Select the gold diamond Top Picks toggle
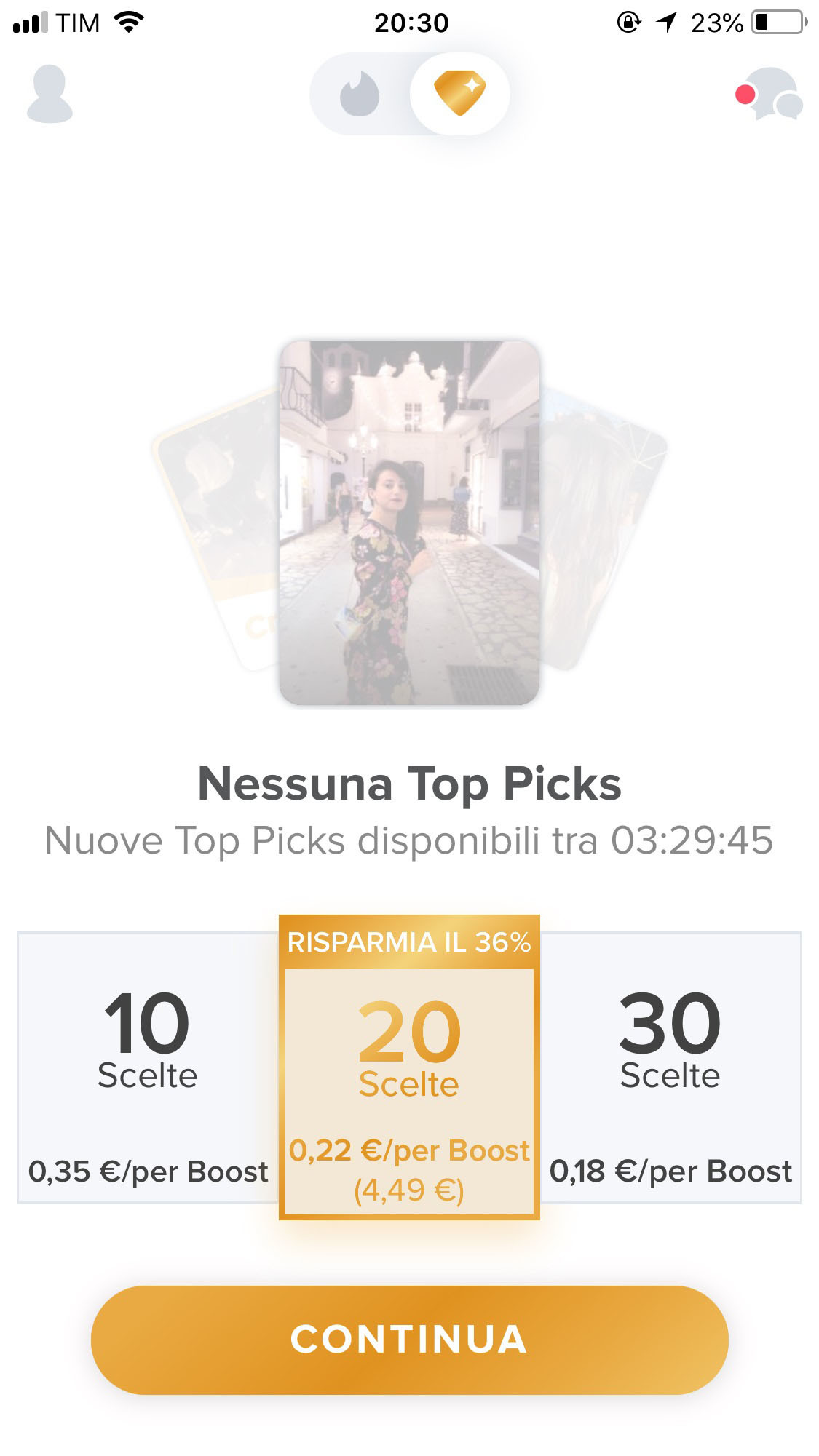The image size is (819, 1456). 459,93
